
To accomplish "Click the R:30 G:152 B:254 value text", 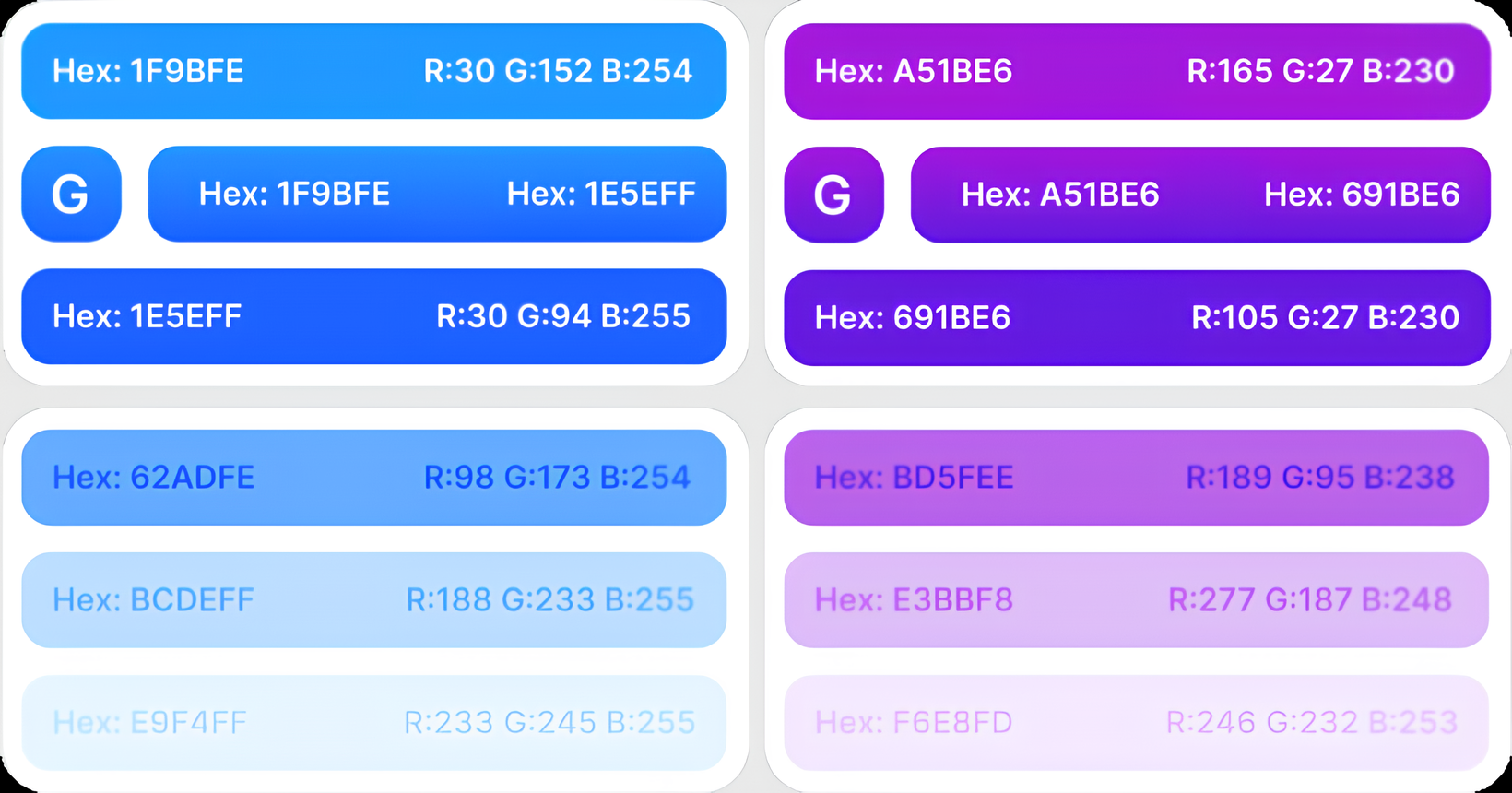I will (558, 71).
